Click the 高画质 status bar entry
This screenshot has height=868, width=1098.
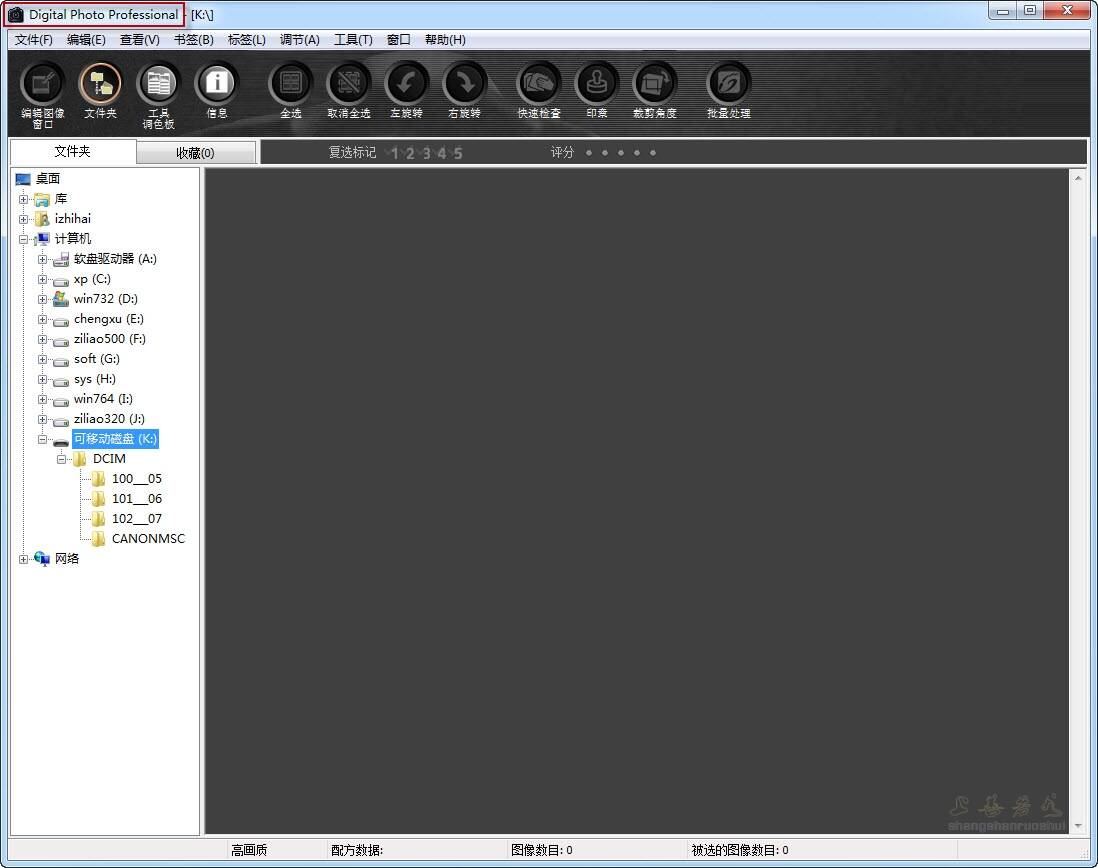[249, 850]
